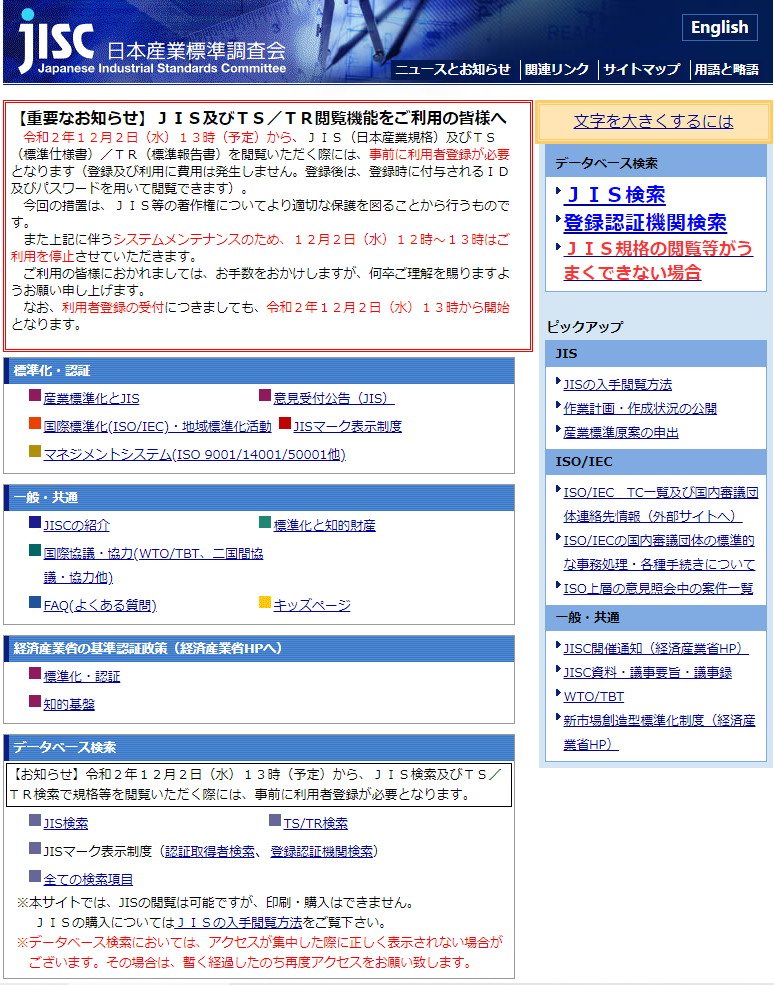Click the arrow bullet beside sidebar ＪＩＳ検索
This screenshot has height=985, width=774.
(x=559, y=191)
